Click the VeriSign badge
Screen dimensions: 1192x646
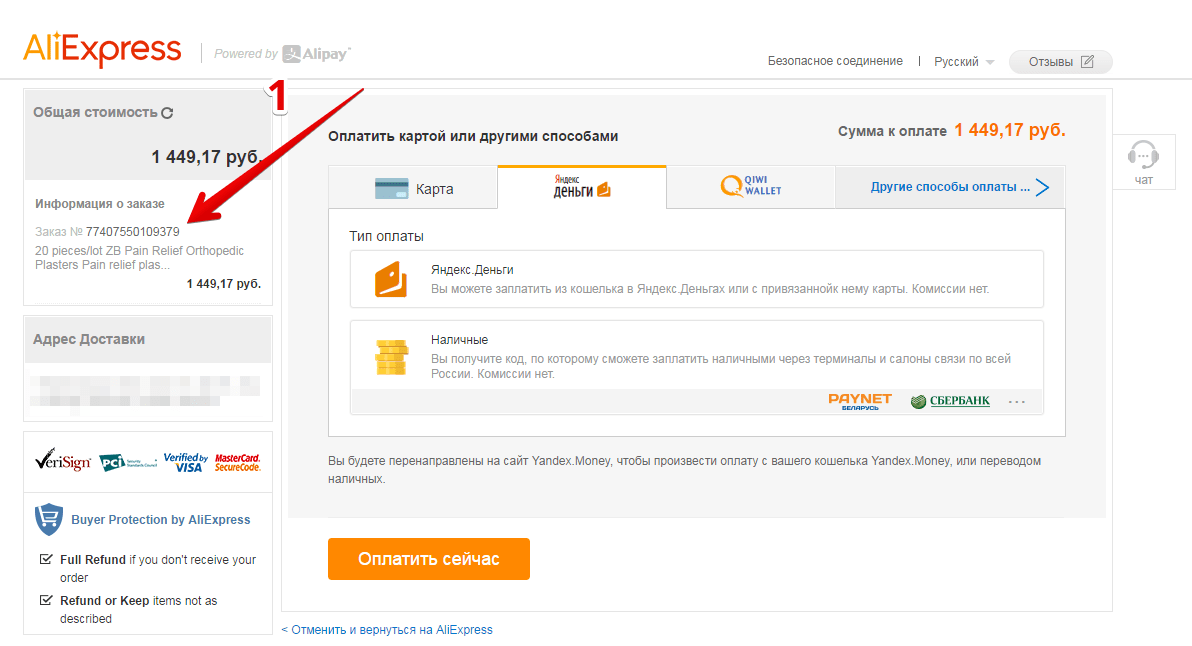(62, 460)
